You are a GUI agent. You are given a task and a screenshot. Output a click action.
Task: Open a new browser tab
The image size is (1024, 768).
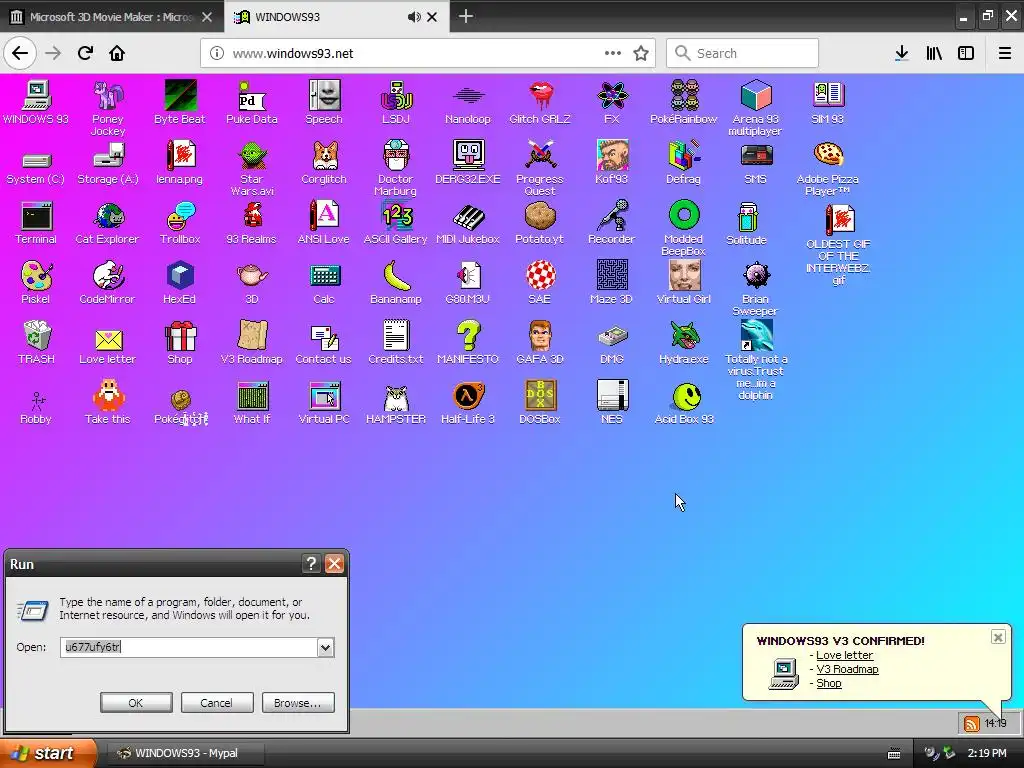(x=466, y=16)
